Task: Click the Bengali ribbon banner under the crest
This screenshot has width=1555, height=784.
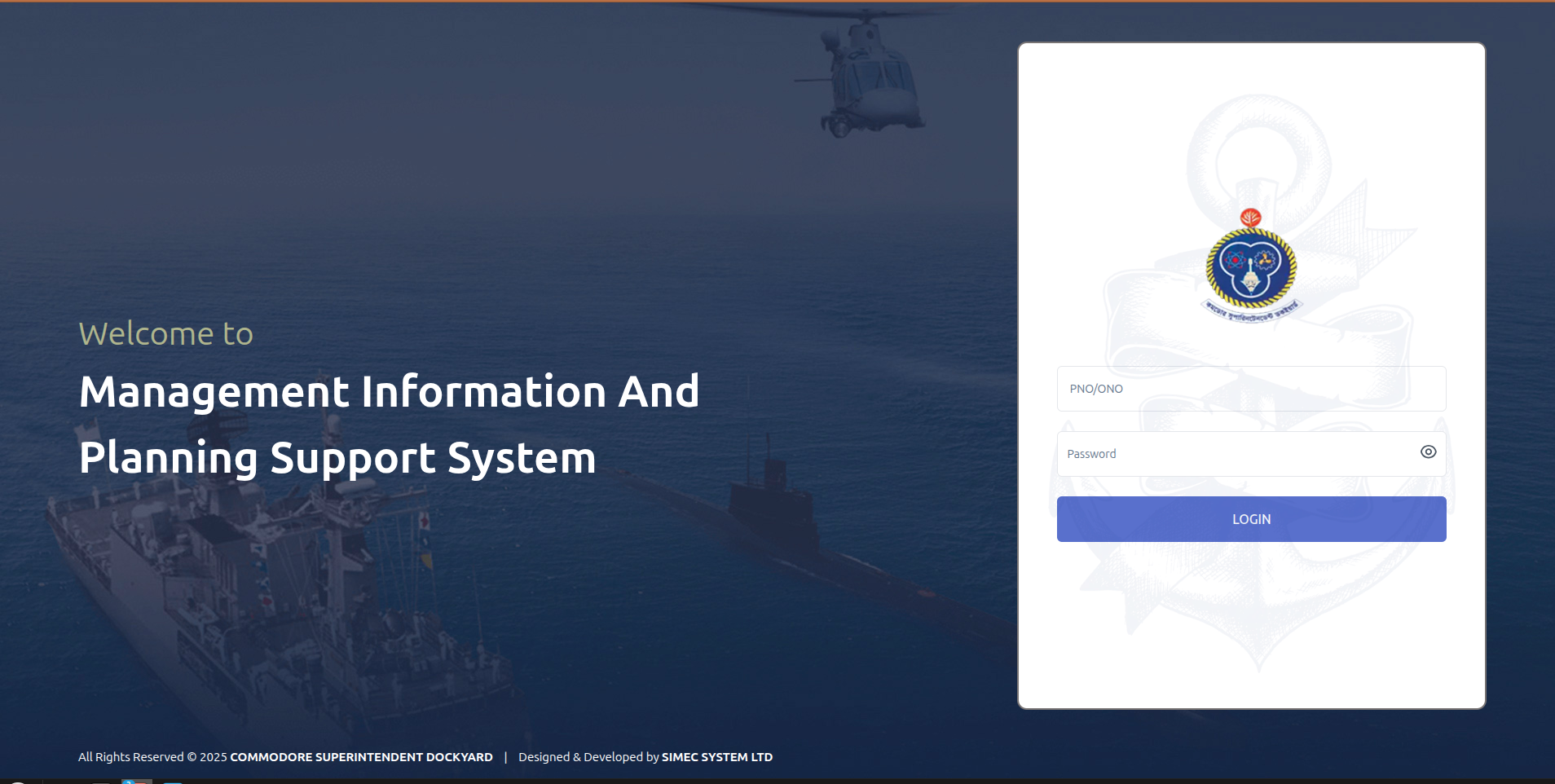Action: click(x=1251, y=311)
